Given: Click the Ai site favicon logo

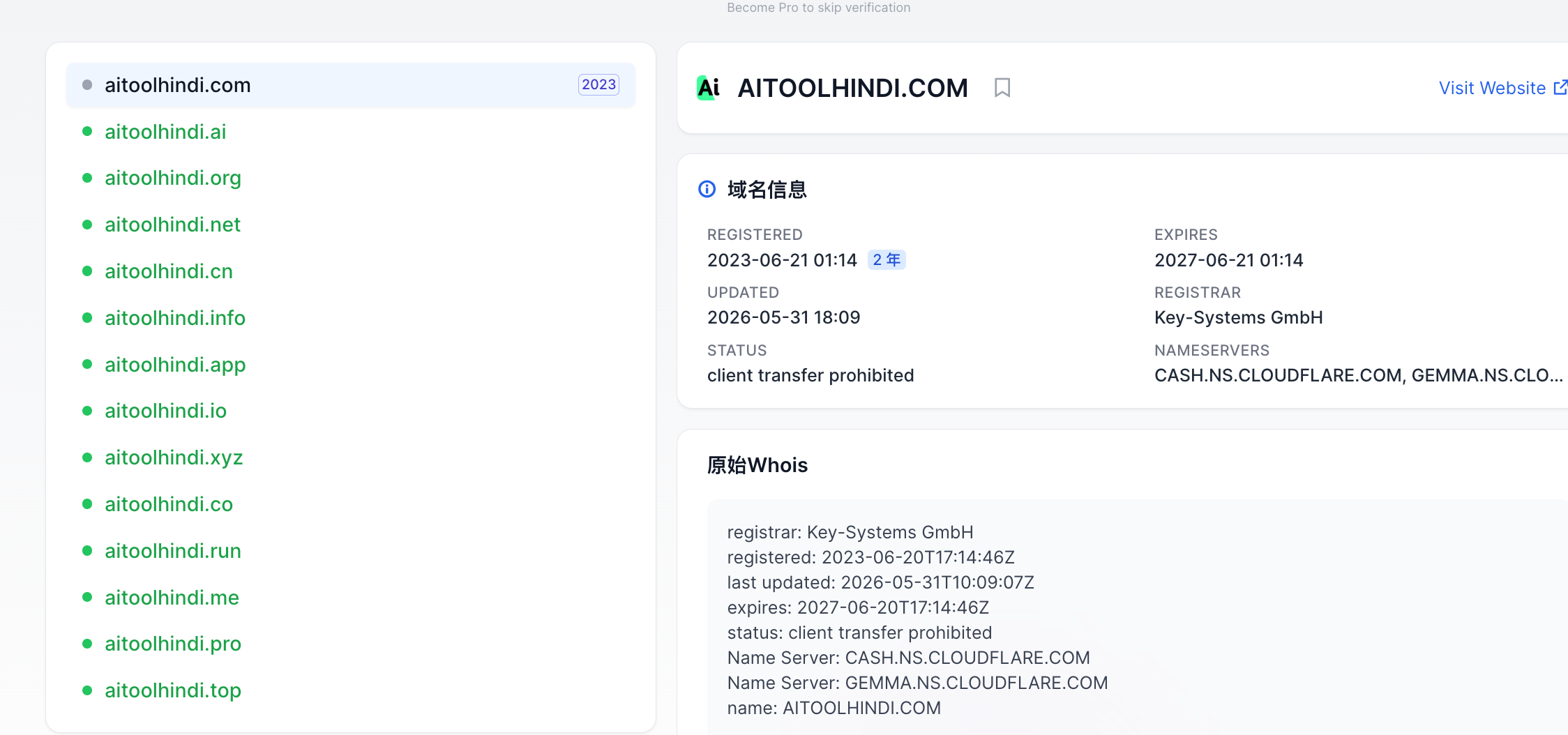Looking at the screenshot, I should point(708,88).
